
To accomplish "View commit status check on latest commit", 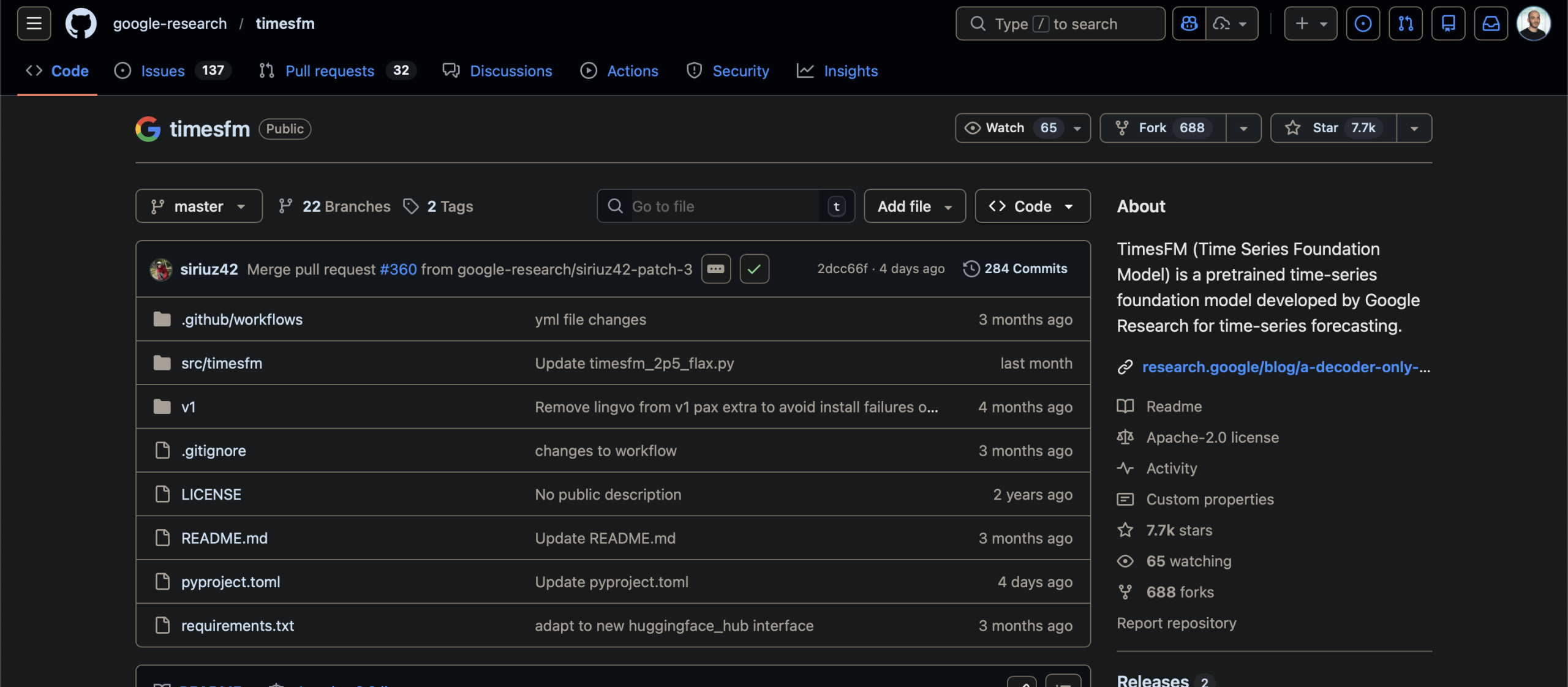I will (x=754, y=269).
